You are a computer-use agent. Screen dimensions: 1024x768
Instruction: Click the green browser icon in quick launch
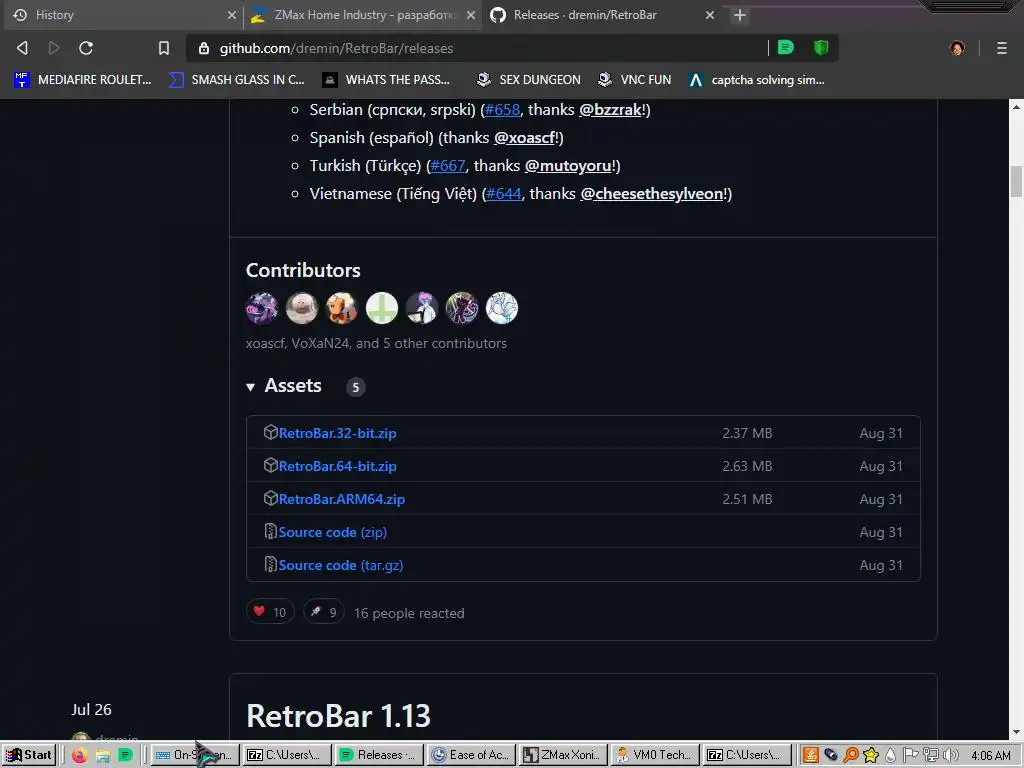tap(125, 755)
